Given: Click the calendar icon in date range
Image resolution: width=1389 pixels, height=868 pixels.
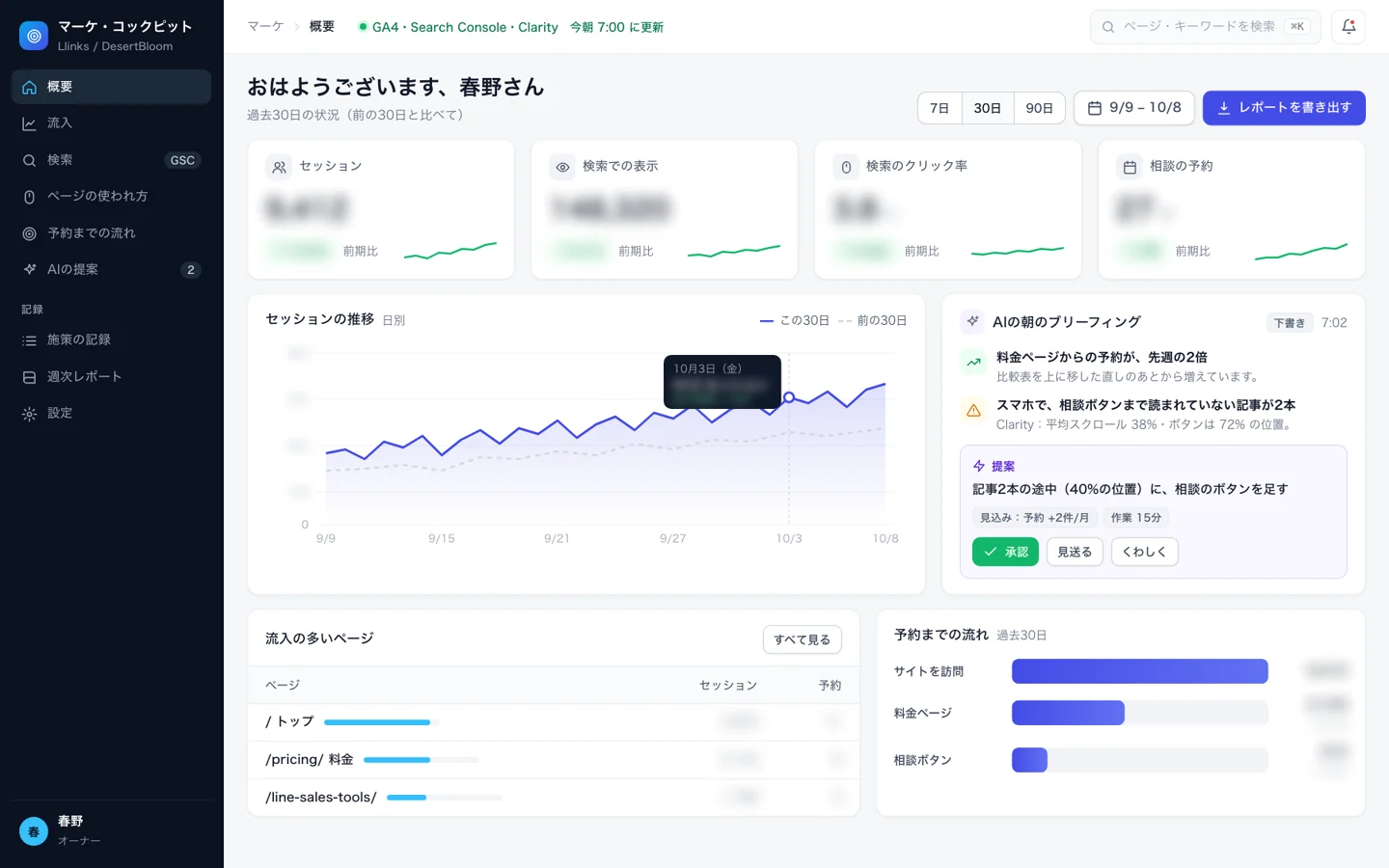Looking at the screenshot, I should click(1095, 108).
